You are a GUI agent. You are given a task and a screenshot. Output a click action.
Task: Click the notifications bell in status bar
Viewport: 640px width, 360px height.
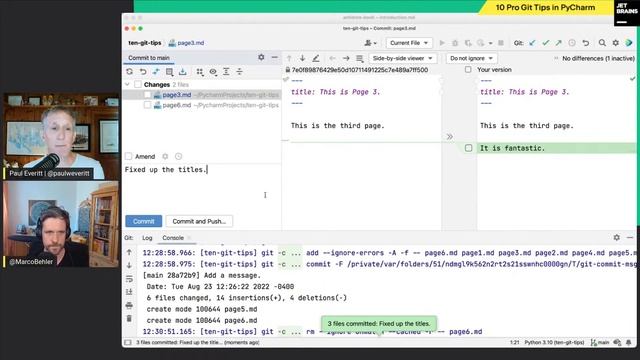(x=629, y=342)
